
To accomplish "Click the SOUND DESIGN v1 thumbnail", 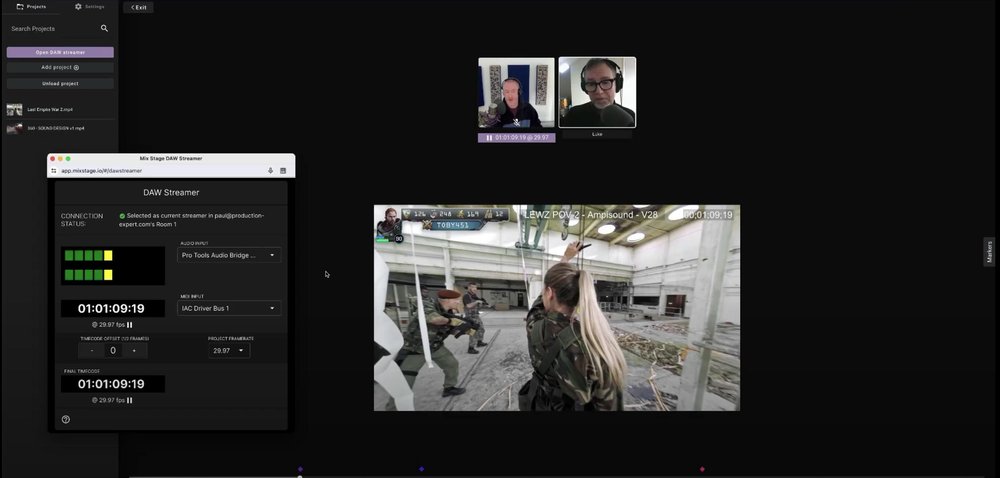I will [x=14, y=128].
